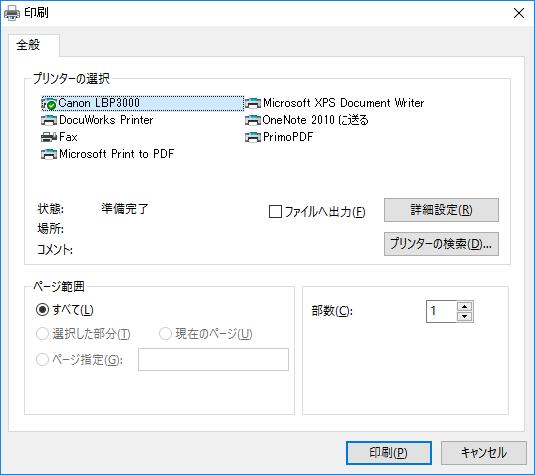
Task: Switch to the 全般 tab
Action: coord(34,45)
